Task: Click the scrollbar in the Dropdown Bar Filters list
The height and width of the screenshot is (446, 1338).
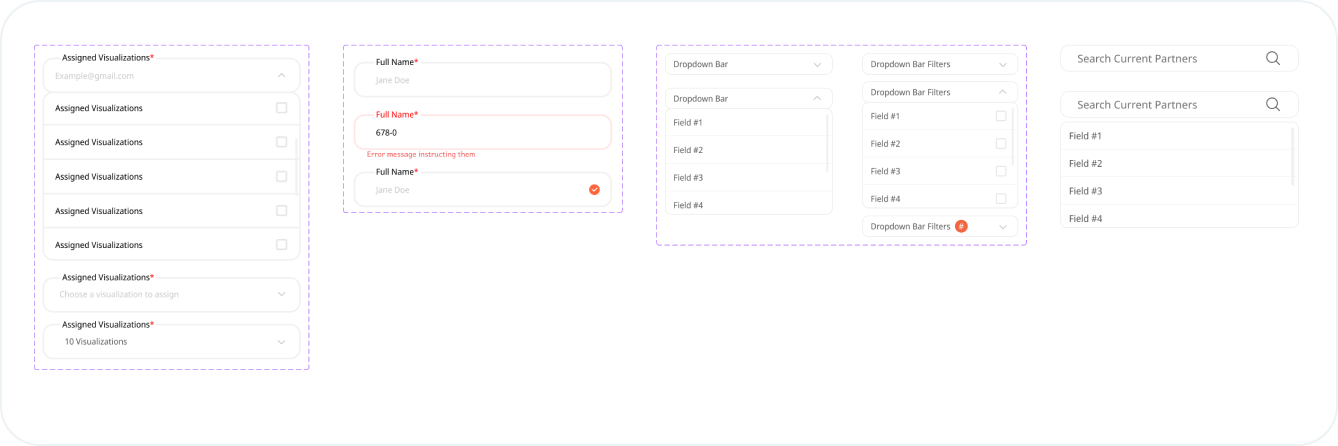Action: pos(1014,137)
